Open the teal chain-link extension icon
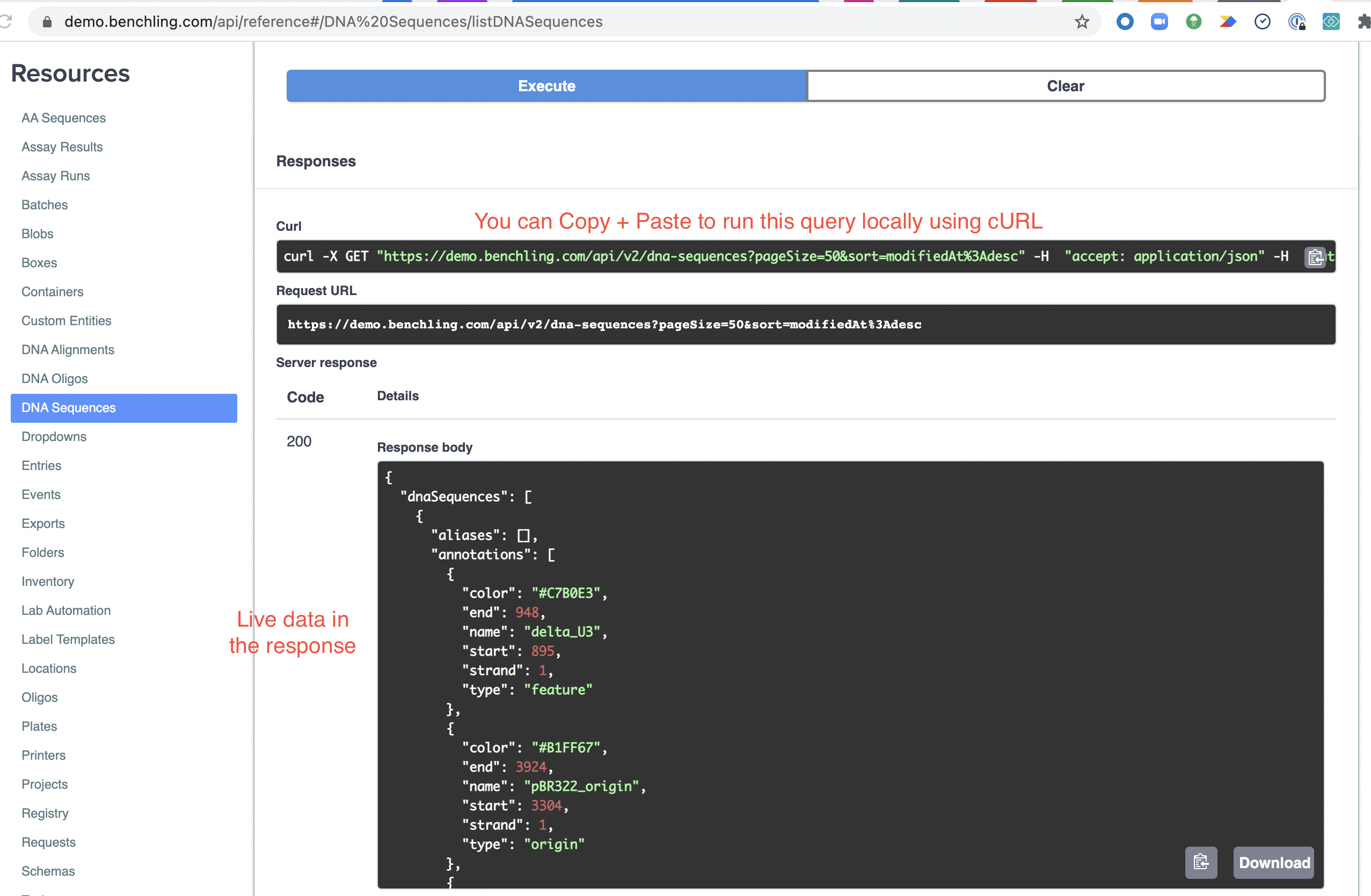Image resolution: width=1371 pixels, height=896 pixels. click(x=1331, y=22)
